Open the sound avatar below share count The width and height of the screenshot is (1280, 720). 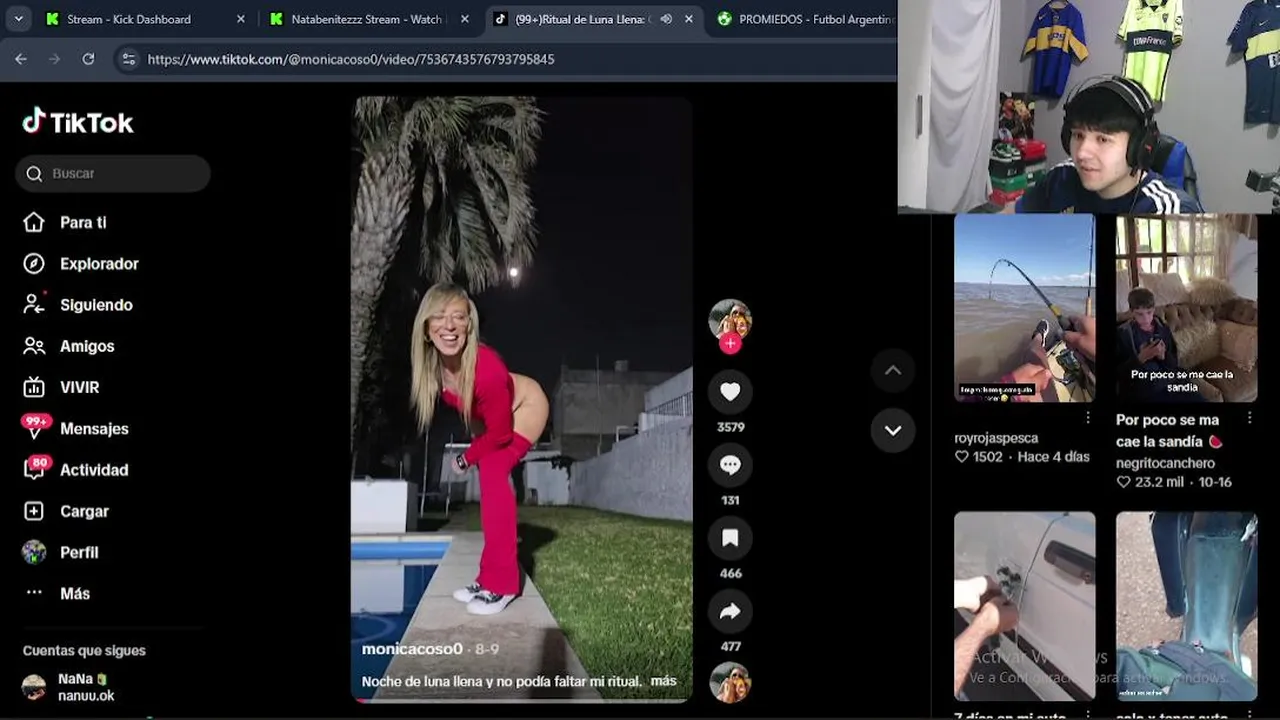click(730, 684)
